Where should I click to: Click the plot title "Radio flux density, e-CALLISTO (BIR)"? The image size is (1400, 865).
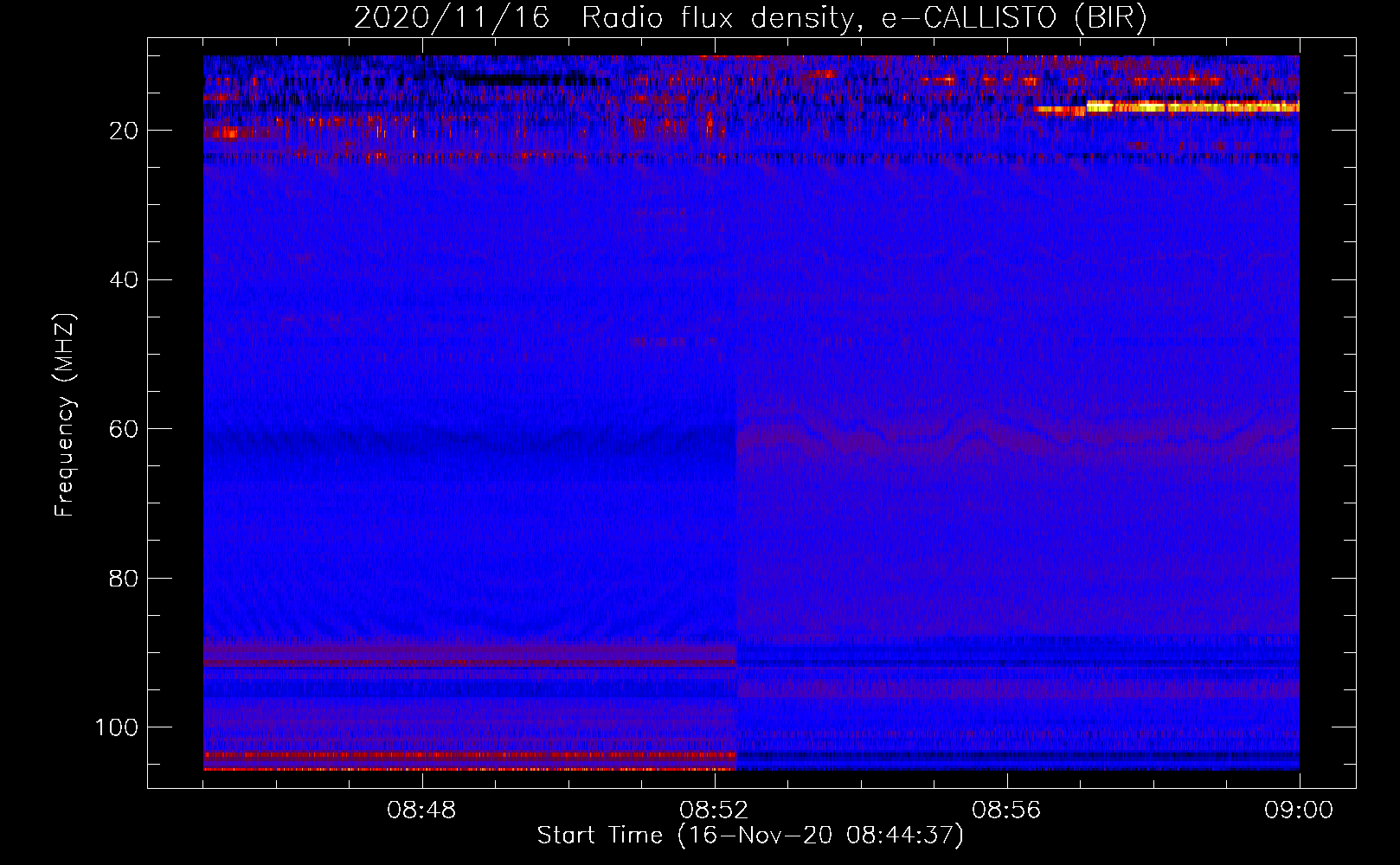[864, 18]
